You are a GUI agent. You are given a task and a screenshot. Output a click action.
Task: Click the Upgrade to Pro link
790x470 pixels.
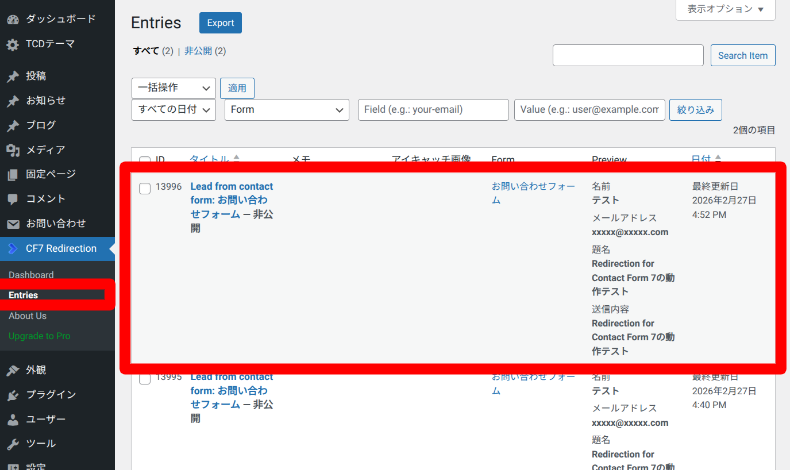pos(39,336)
